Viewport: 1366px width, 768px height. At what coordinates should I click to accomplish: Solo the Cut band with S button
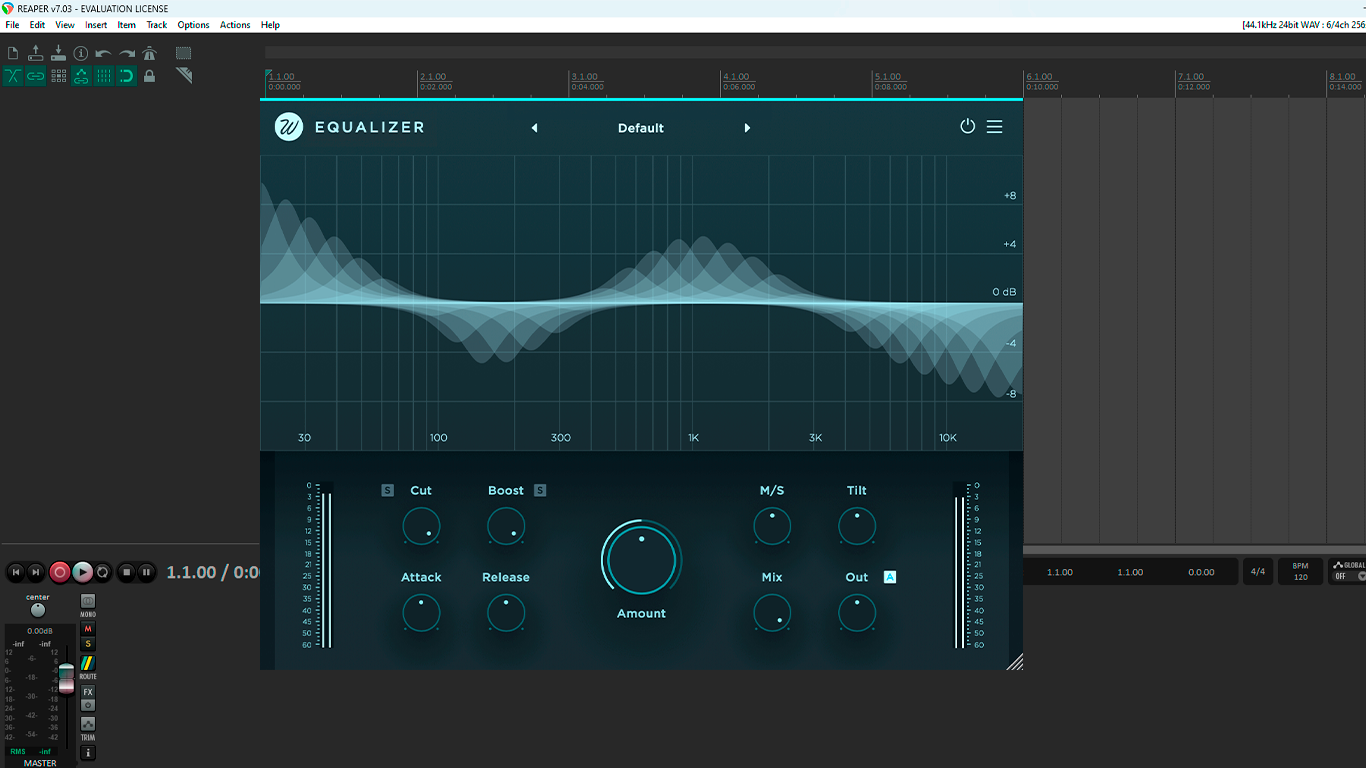click(388, 490)
